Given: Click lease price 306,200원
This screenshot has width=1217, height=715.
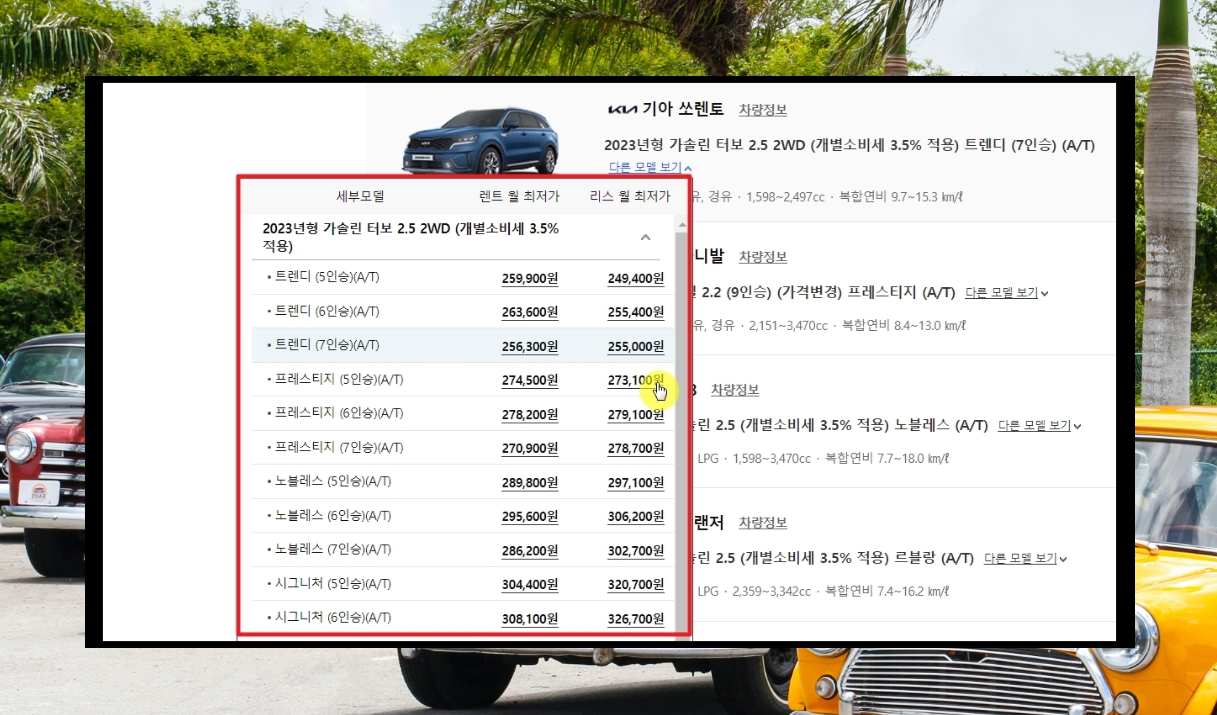Looking at the screenshot, I should click(x=636, y=517).
